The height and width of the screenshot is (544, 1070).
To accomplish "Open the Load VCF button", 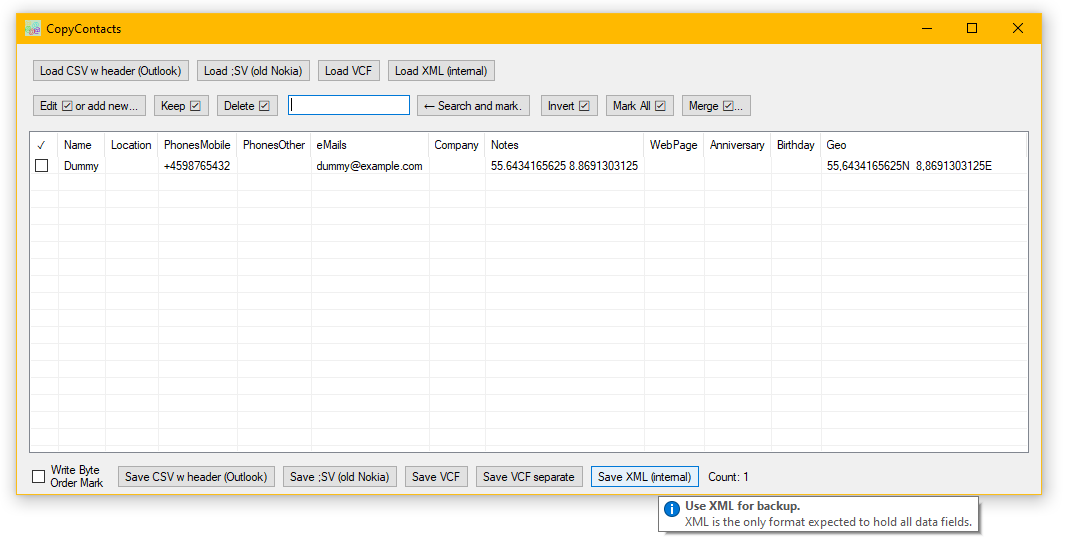I will click(349, 71).
